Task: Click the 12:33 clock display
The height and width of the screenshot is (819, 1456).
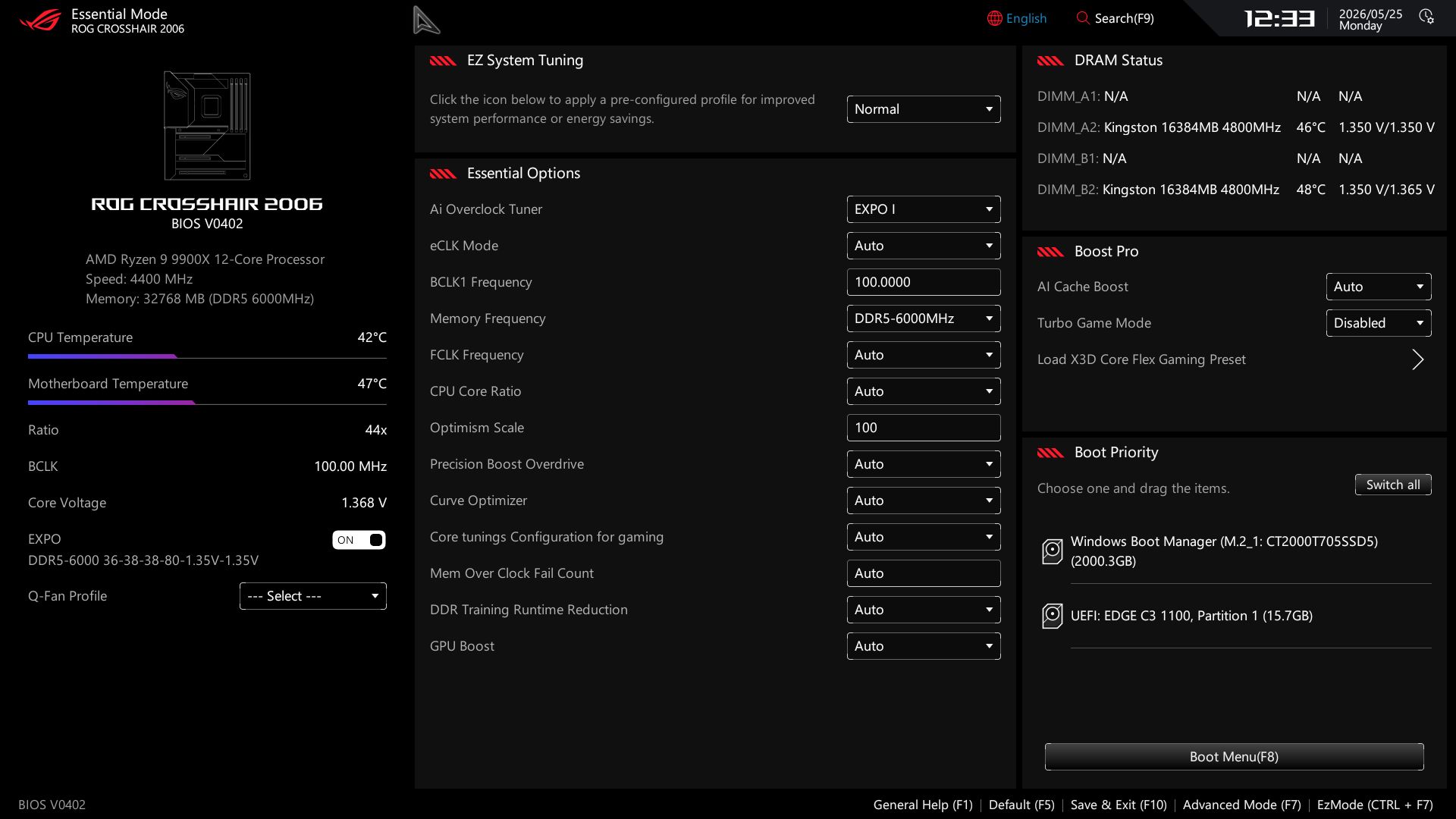Action: (x=1279, y=18)
